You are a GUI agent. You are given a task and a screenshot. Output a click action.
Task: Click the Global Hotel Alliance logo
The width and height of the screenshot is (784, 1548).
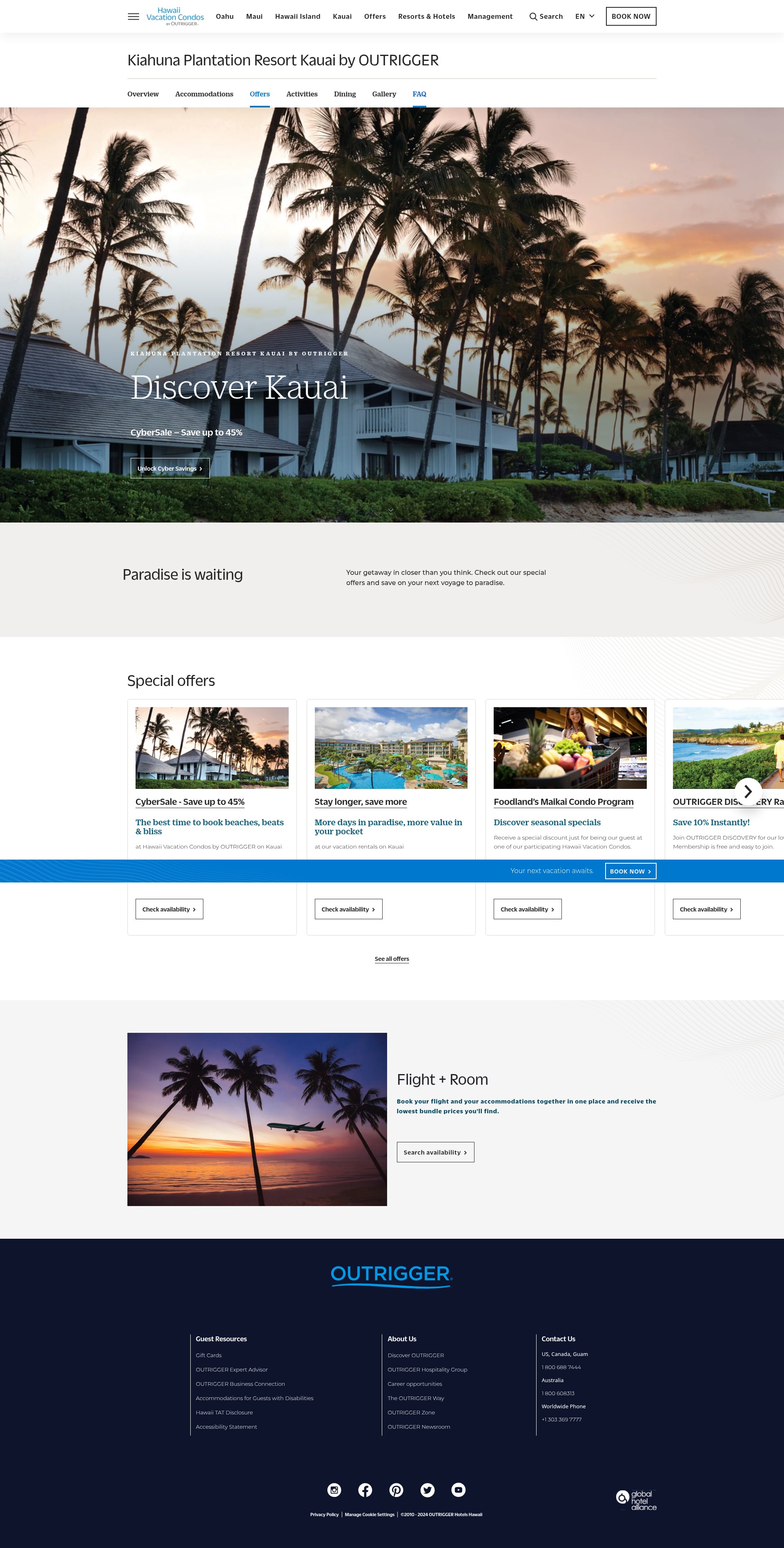(636, 1501)
